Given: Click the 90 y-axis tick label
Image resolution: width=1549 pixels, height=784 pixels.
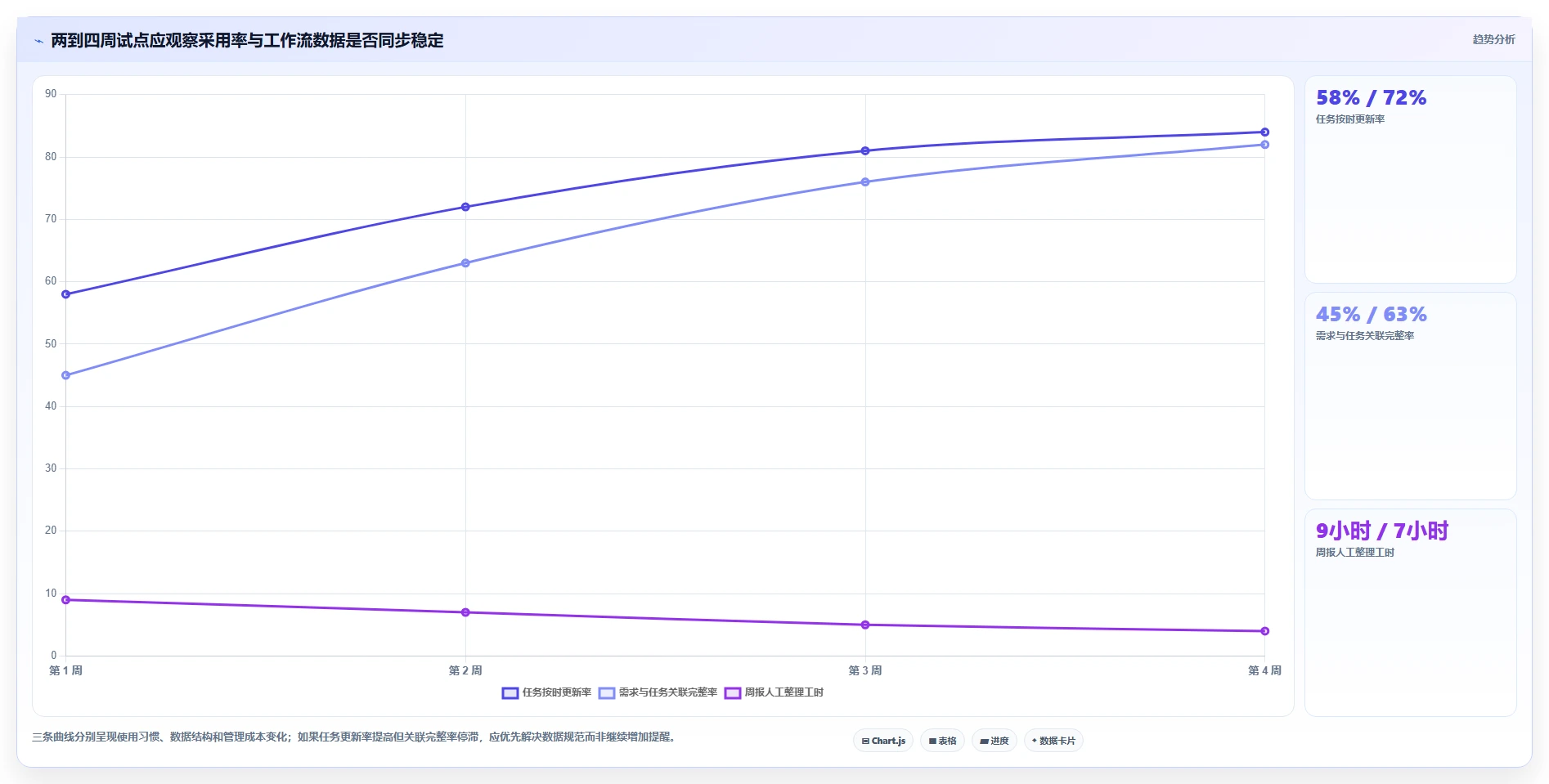Looking at the screenshot, I should [51, 94].
